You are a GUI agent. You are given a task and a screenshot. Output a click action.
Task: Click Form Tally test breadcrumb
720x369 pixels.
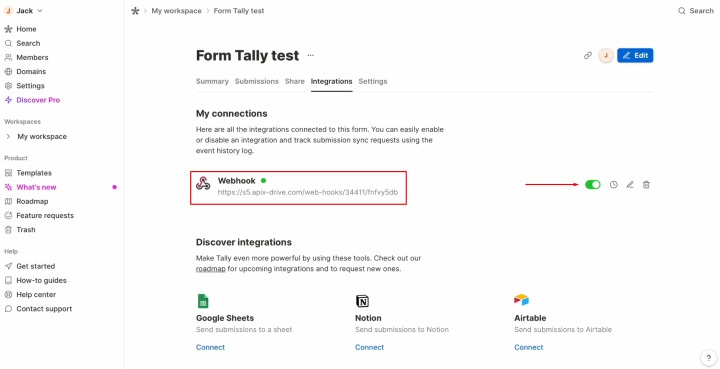pos(239,11)
